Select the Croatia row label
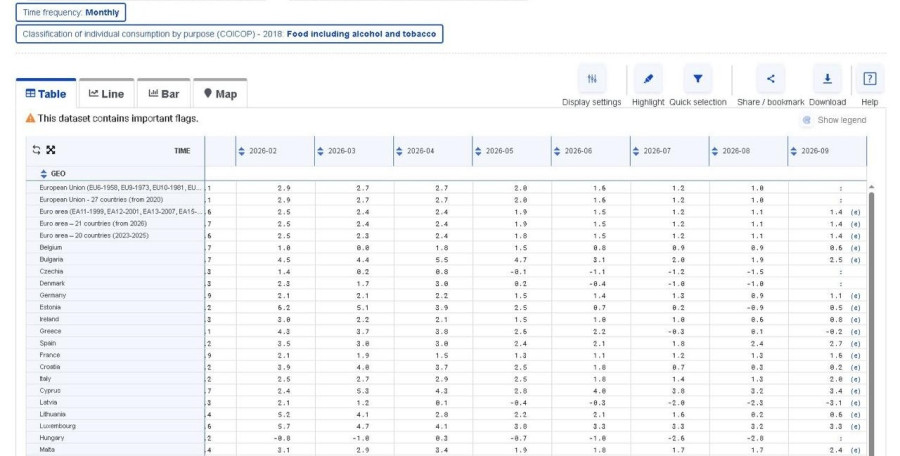 50,367
